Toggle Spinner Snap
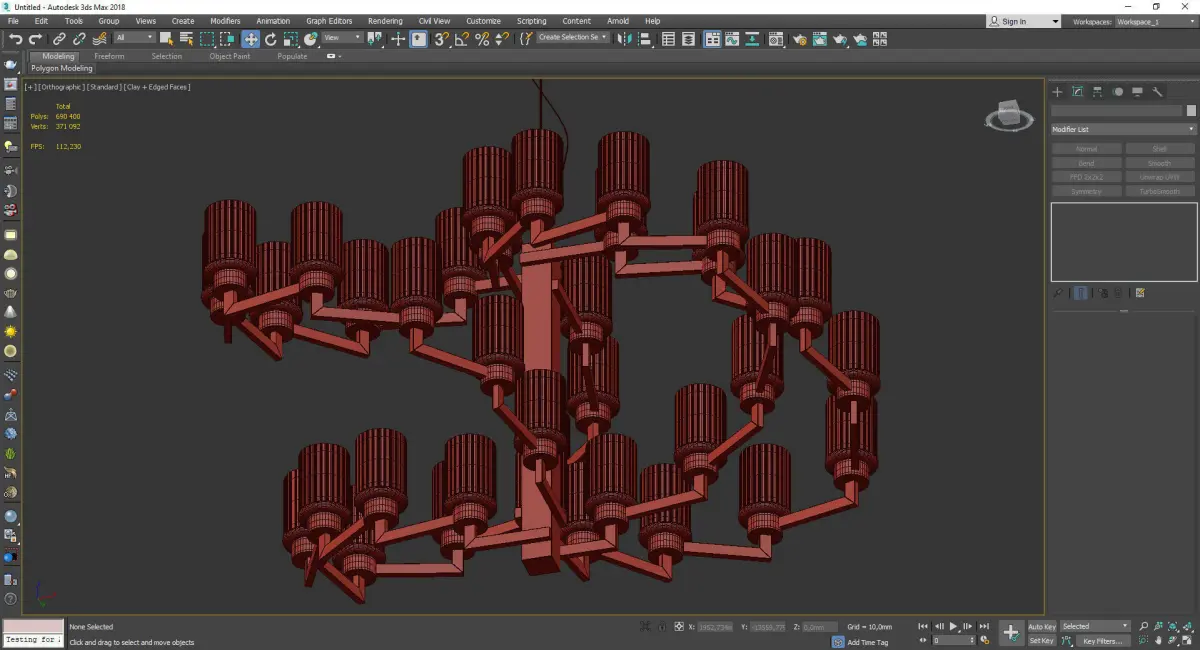 [502, 39]
